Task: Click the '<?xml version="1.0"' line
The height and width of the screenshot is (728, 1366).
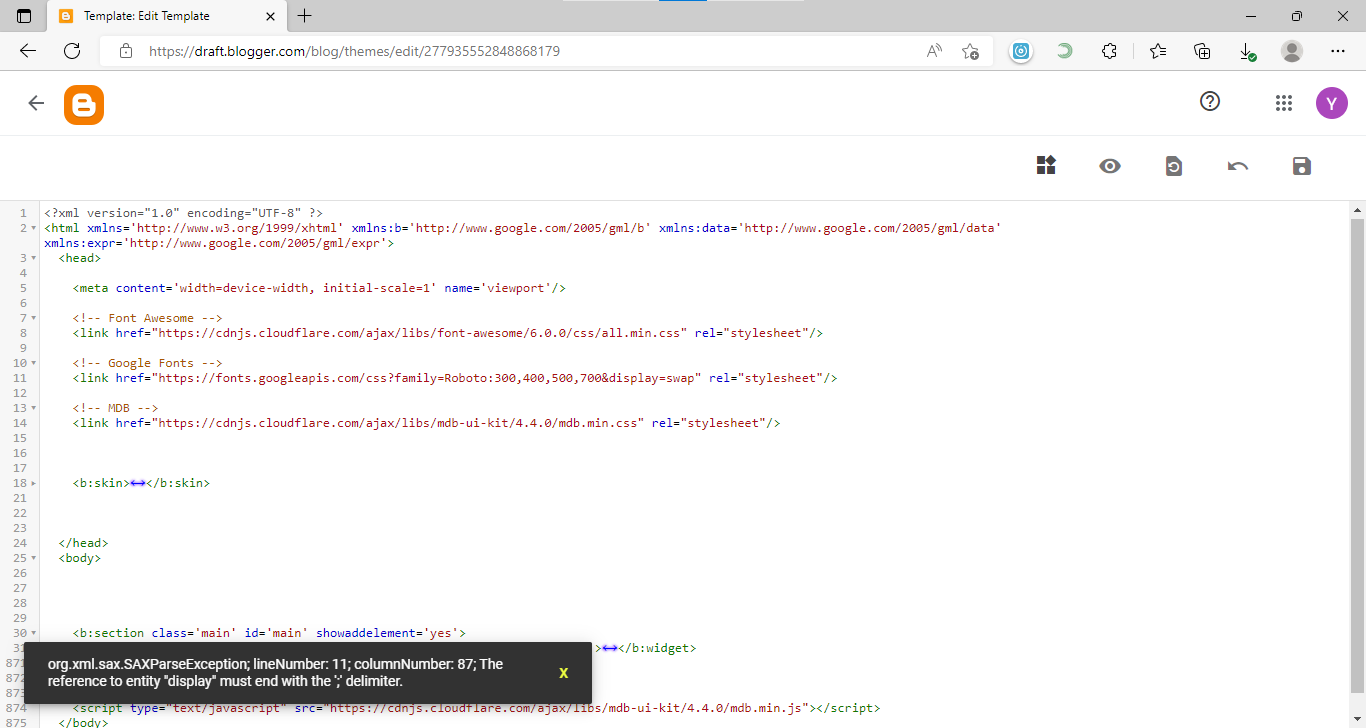Action: pos(183,213)
